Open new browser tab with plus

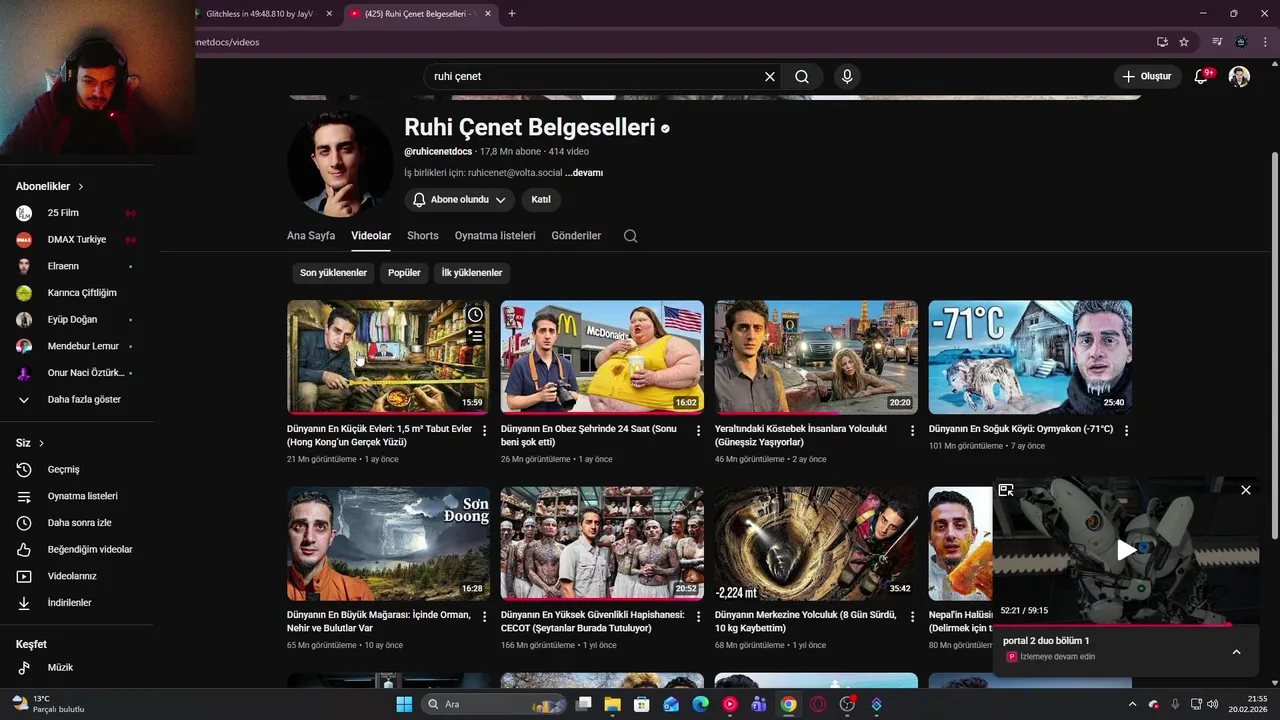tap(512, 13)
